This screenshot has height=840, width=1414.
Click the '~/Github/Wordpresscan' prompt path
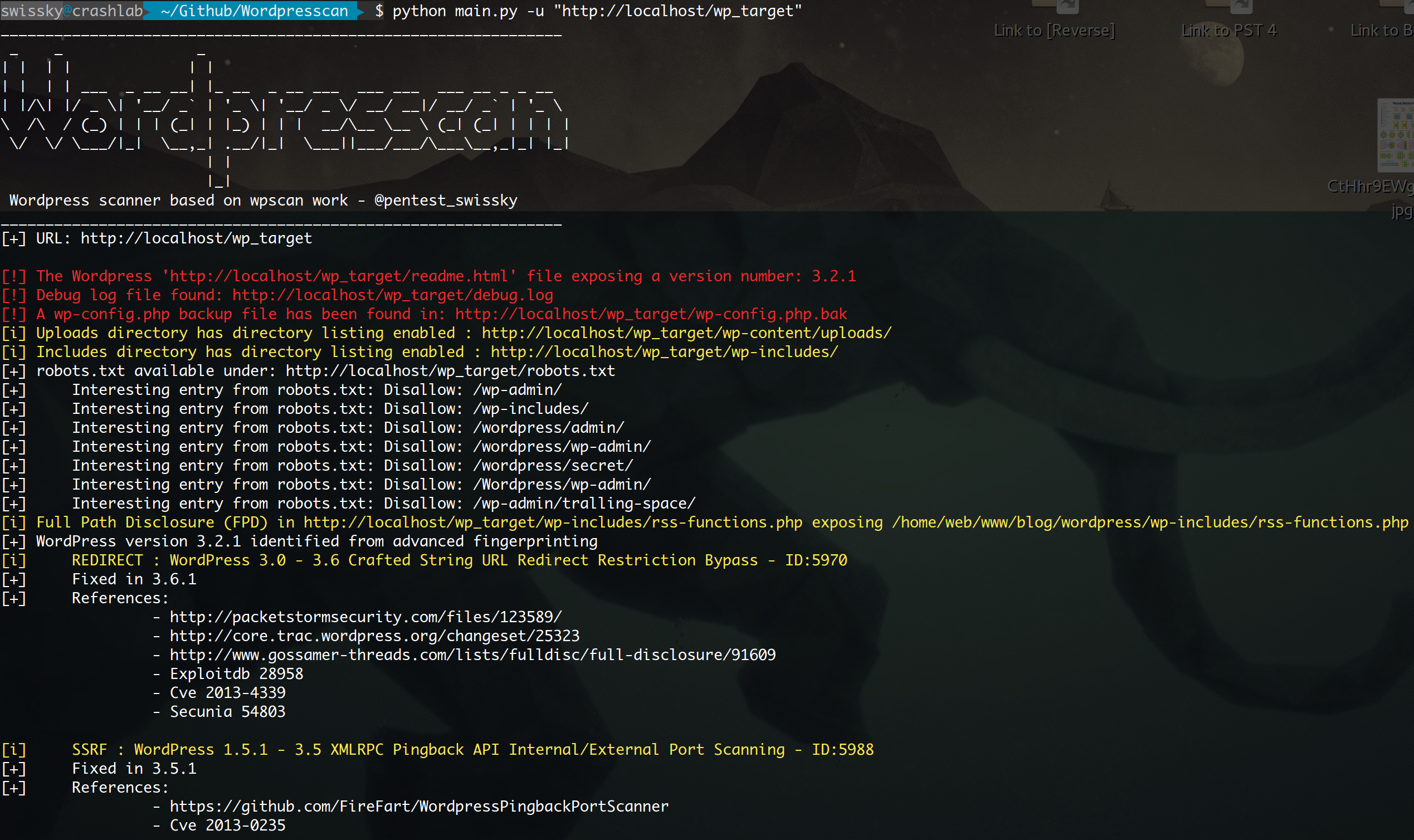254,11
